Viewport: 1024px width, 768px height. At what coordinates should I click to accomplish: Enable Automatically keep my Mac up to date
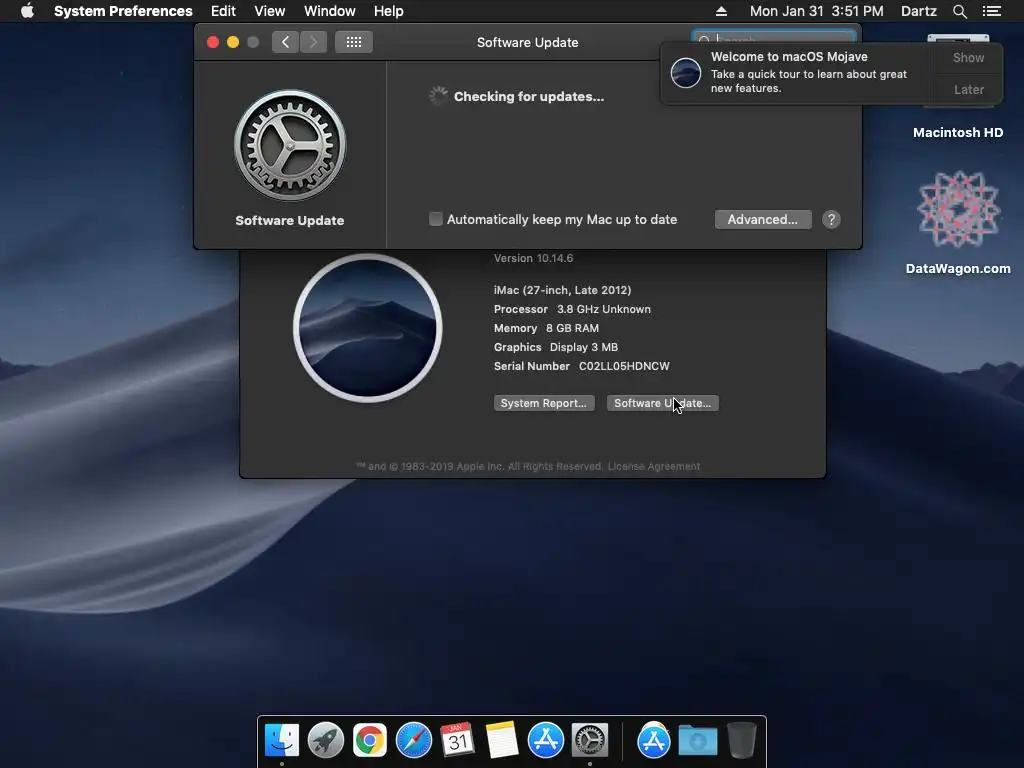click(436, 219)
